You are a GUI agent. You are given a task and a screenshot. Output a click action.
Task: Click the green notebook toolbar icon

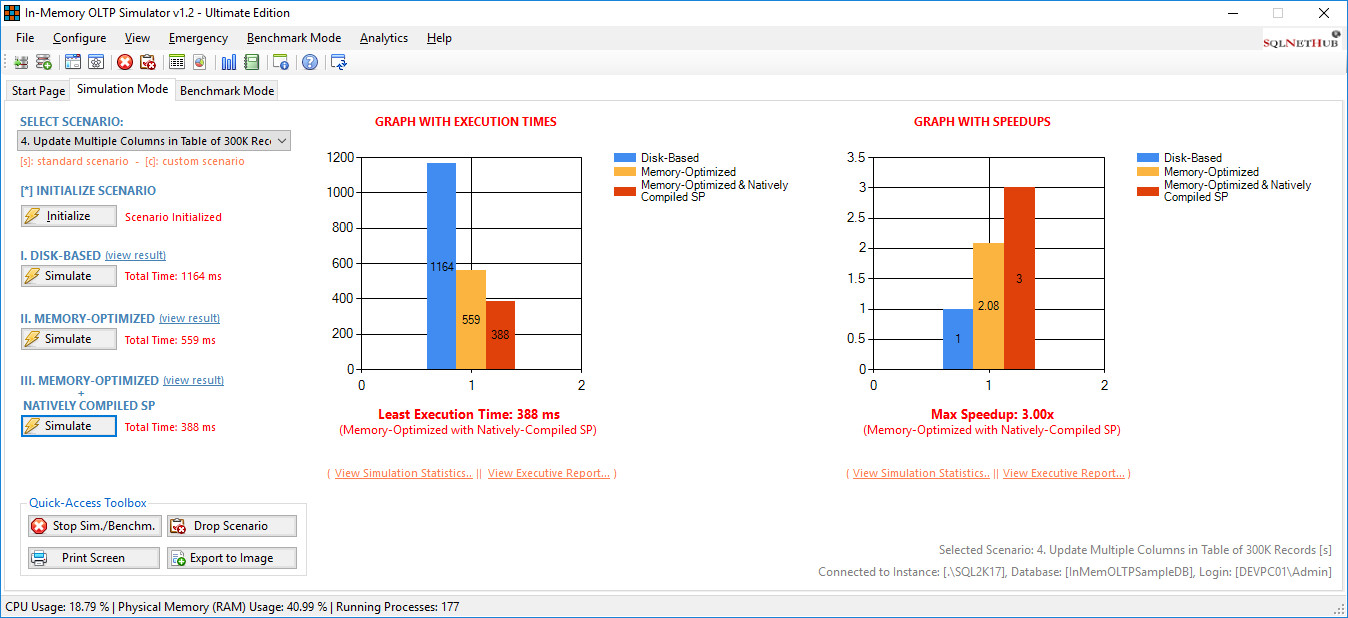pos(252,62)
